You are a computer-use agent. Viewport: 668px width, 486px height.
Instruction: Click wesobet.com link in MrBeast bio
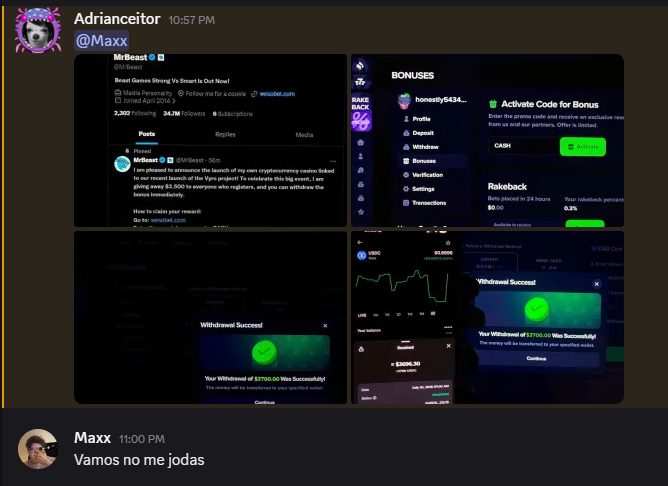277,94
